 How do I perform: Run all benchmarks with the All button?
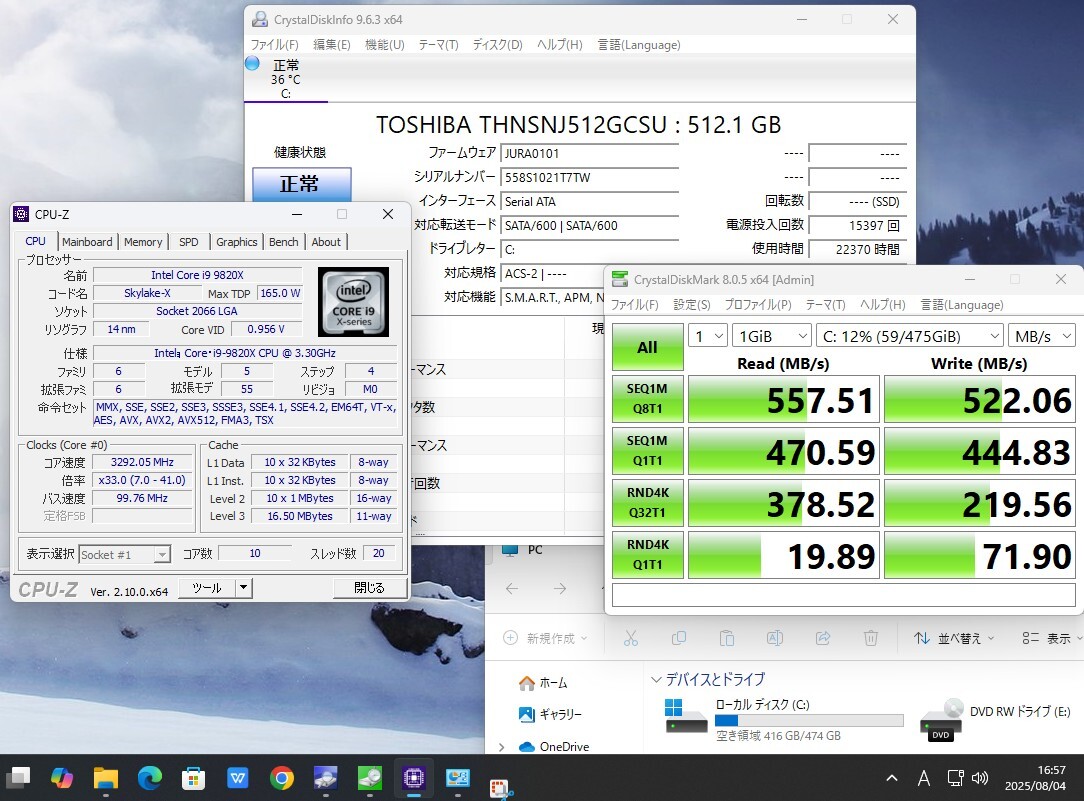pyautogui.click(x=647, y=347)
